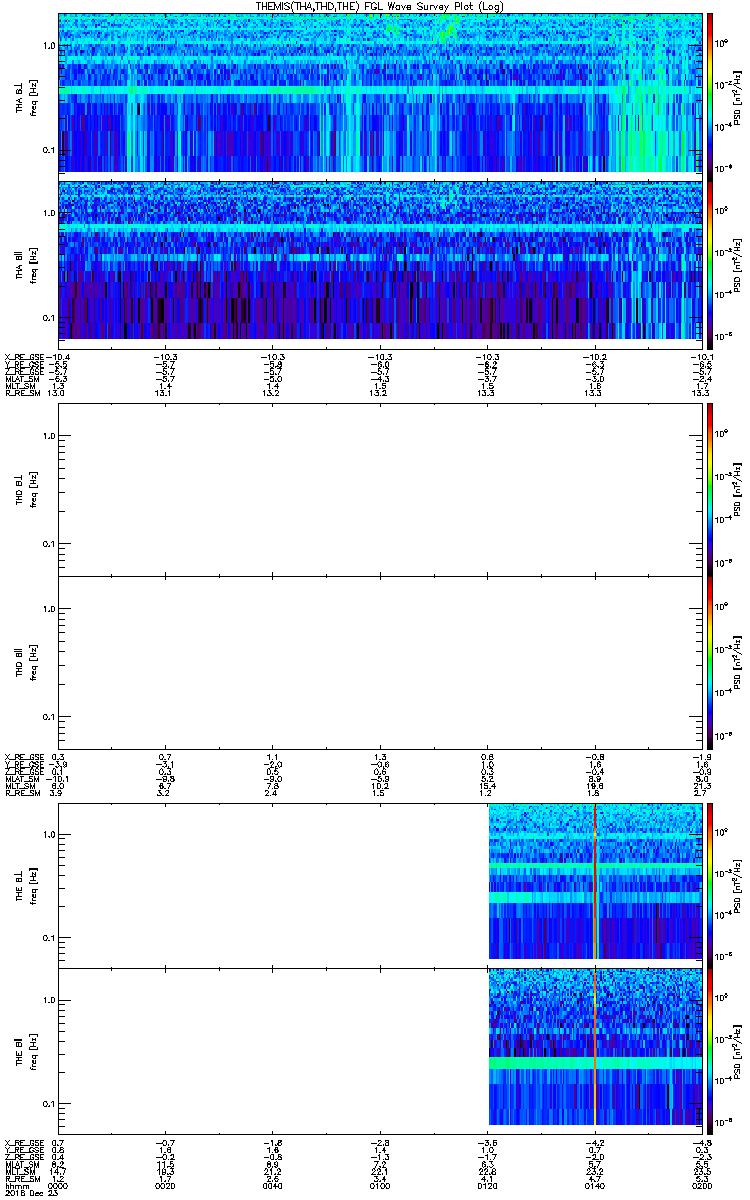This screenshot has height=1200, width=750.
Task: Click the '0.1' frequency tick on THD B∥
Action: pos(48,716)
